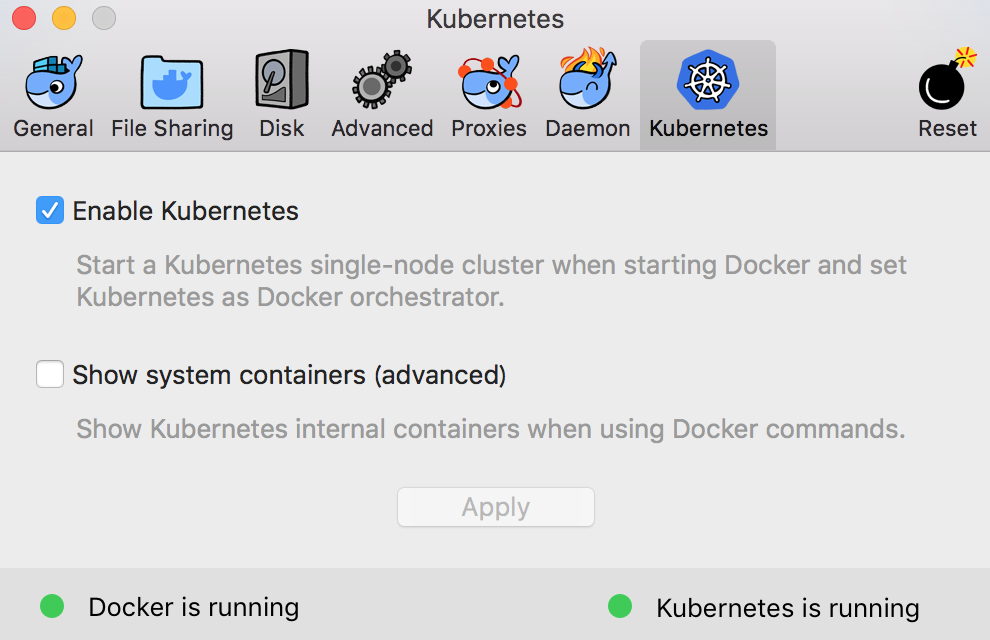
Task: Click the Docker is running status text
Action: pos(194,607)
